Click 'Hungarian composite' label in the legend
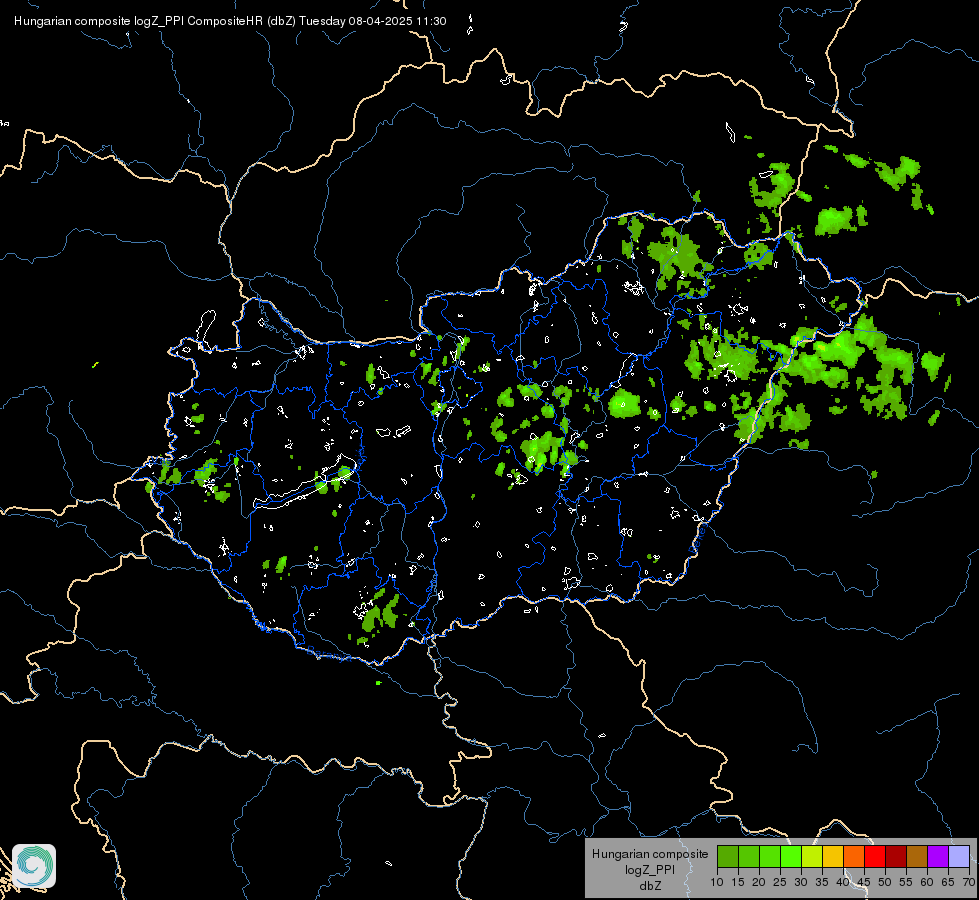The image size is (979, 900). [650, 854]
